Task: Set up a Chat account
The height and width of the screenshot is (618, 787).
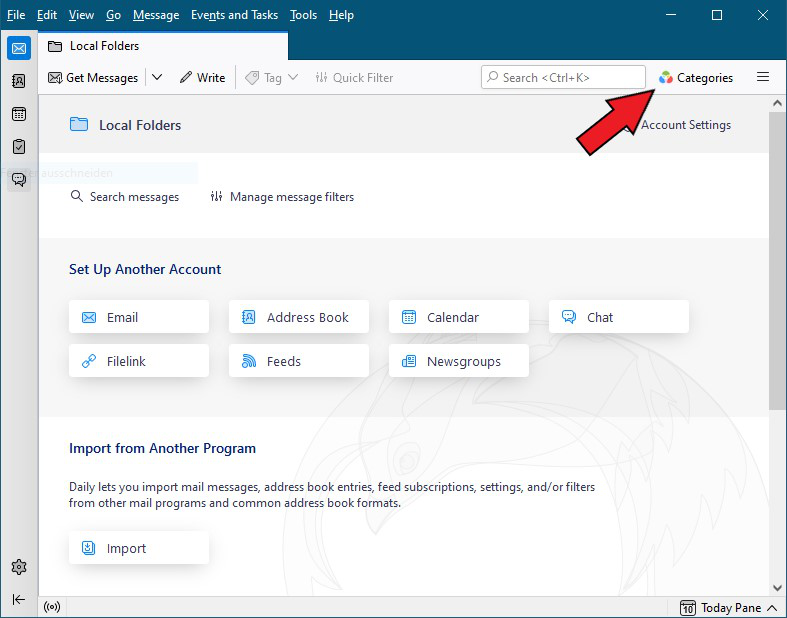Action: pyautogui.click(x=619, y=317)
